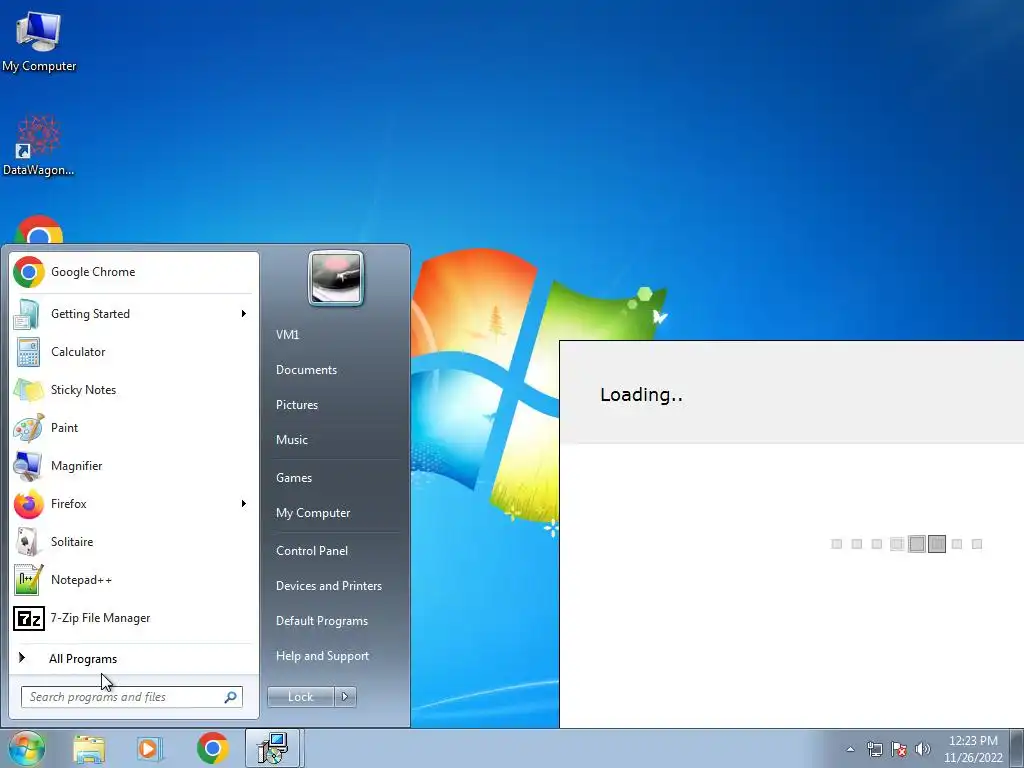Open Getting Started icon in Start menu
1024x768 pixels.
27,314
